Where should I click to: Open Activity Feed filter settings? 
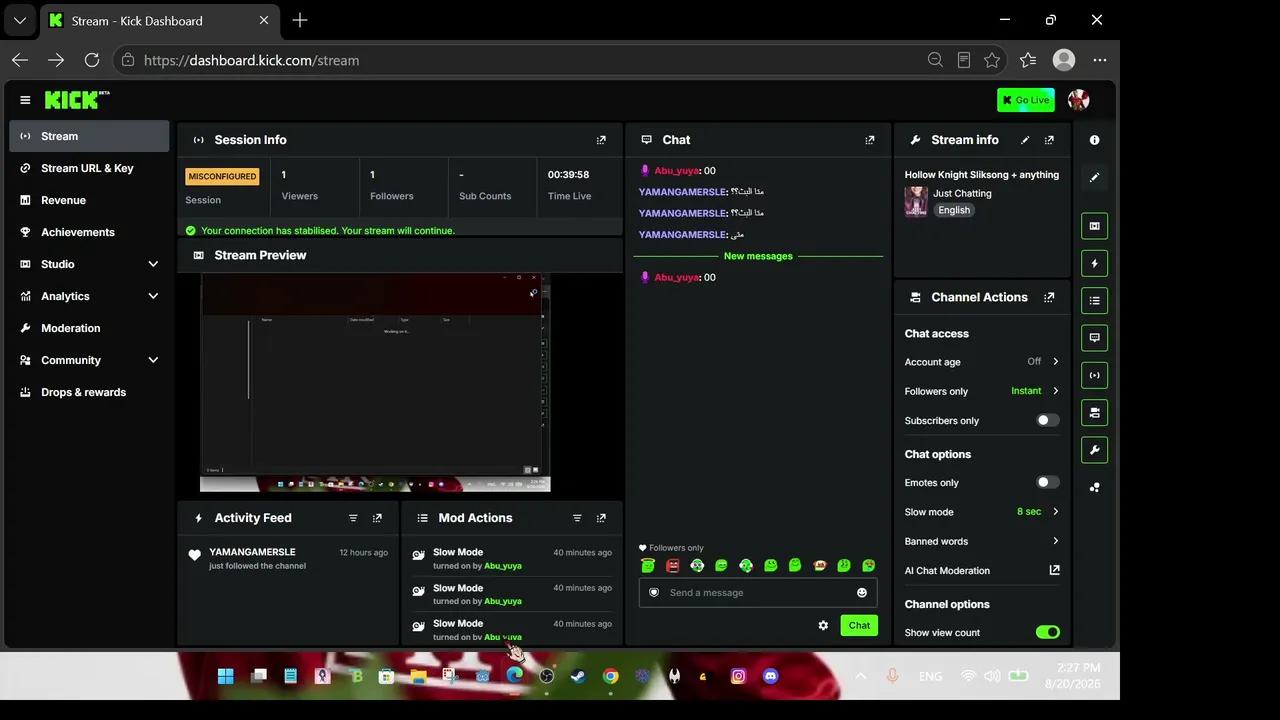pos(353,518)
